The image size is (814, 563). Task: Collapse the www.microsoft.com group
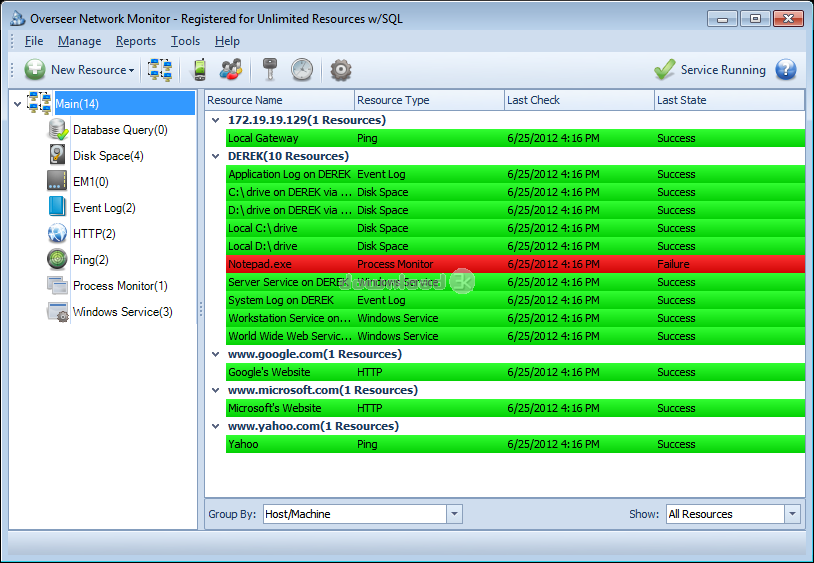click(215, 390)
